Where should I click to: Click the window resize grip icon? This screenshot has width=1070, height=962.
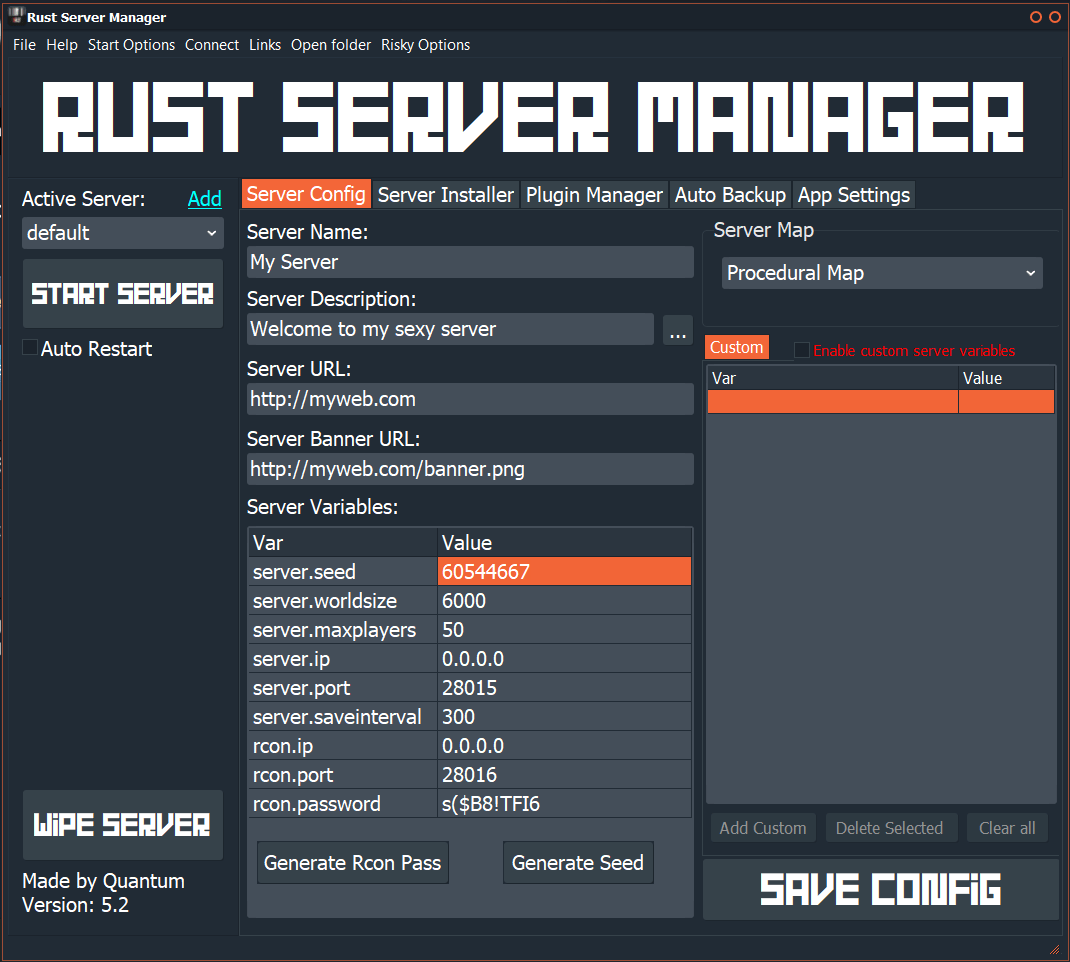(x=1054, y=950)
